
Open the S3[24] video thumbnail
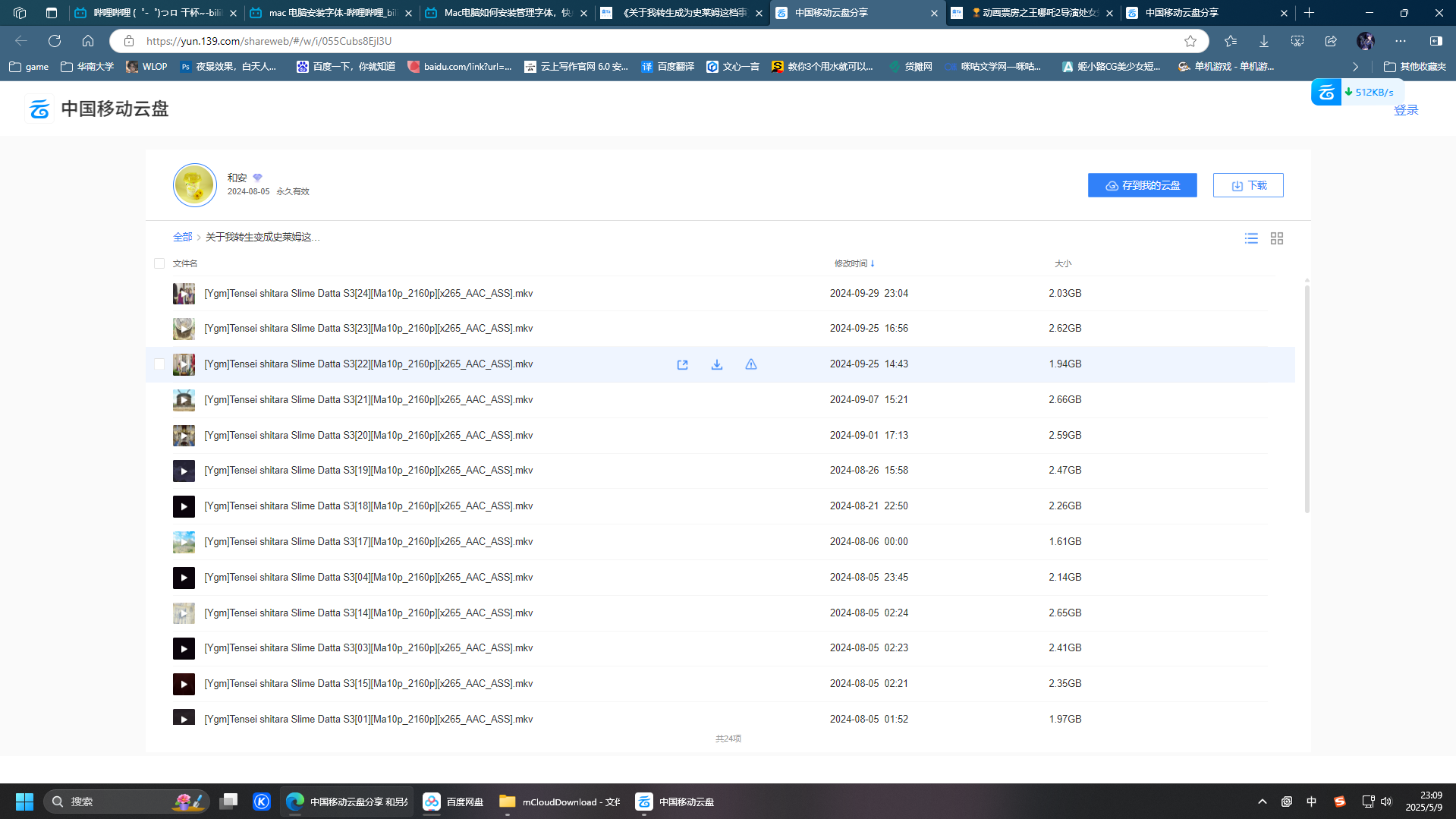pos(184,294)
